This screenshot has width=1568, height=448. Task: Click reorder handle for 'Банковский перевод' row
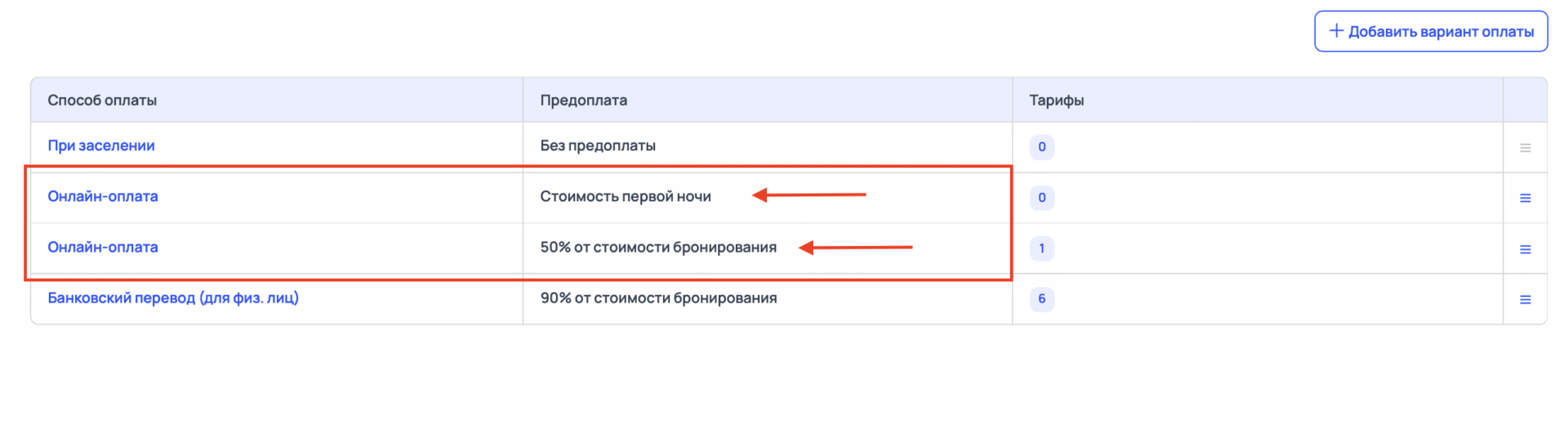(1525, 300)
